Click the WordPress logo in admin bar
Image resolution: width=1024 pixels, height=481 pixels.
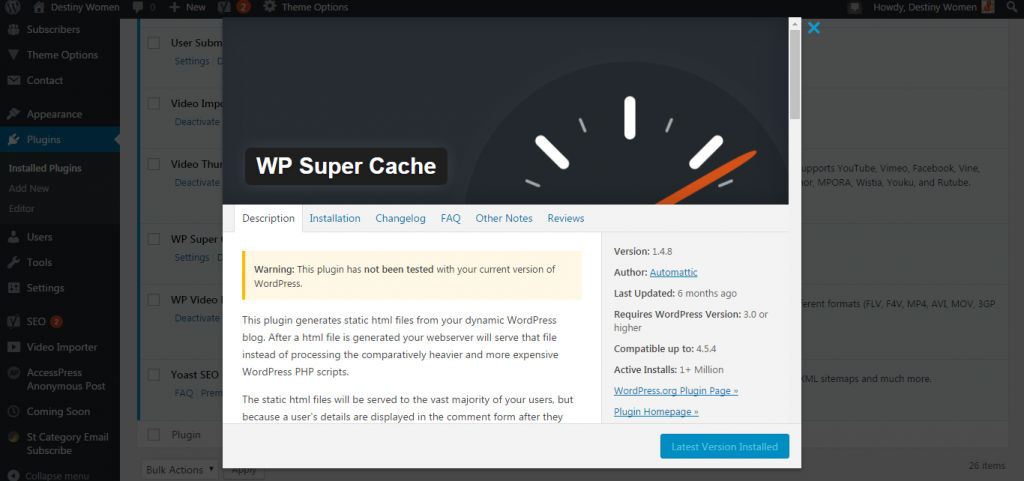[13, 7]
